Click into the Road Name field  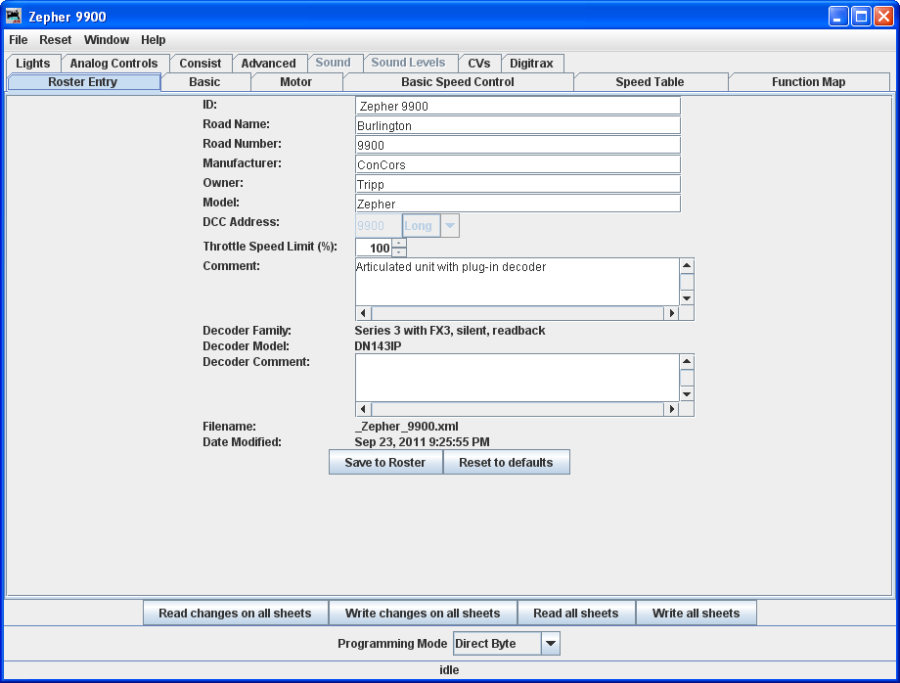coord(517,126)
